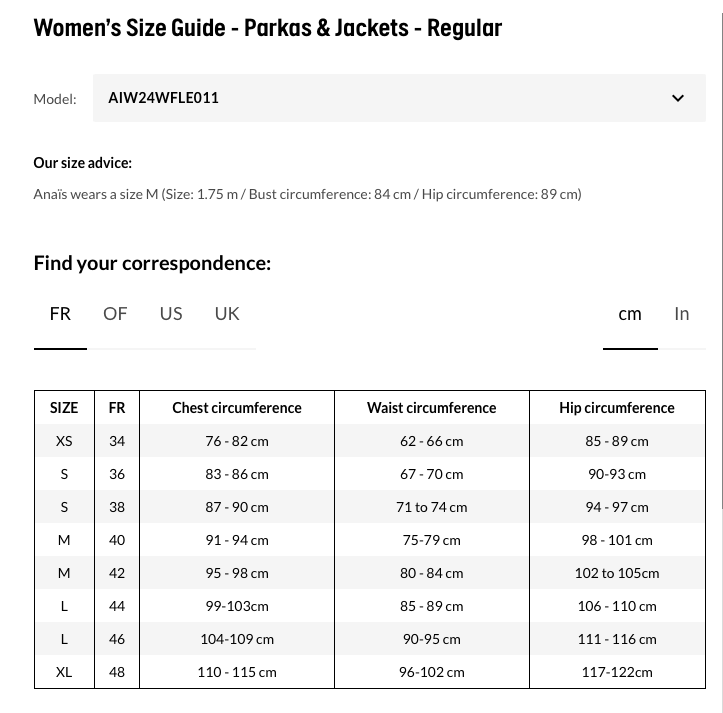Toggle measurements to In (inches)
The image size is (723, 713).
682,314
